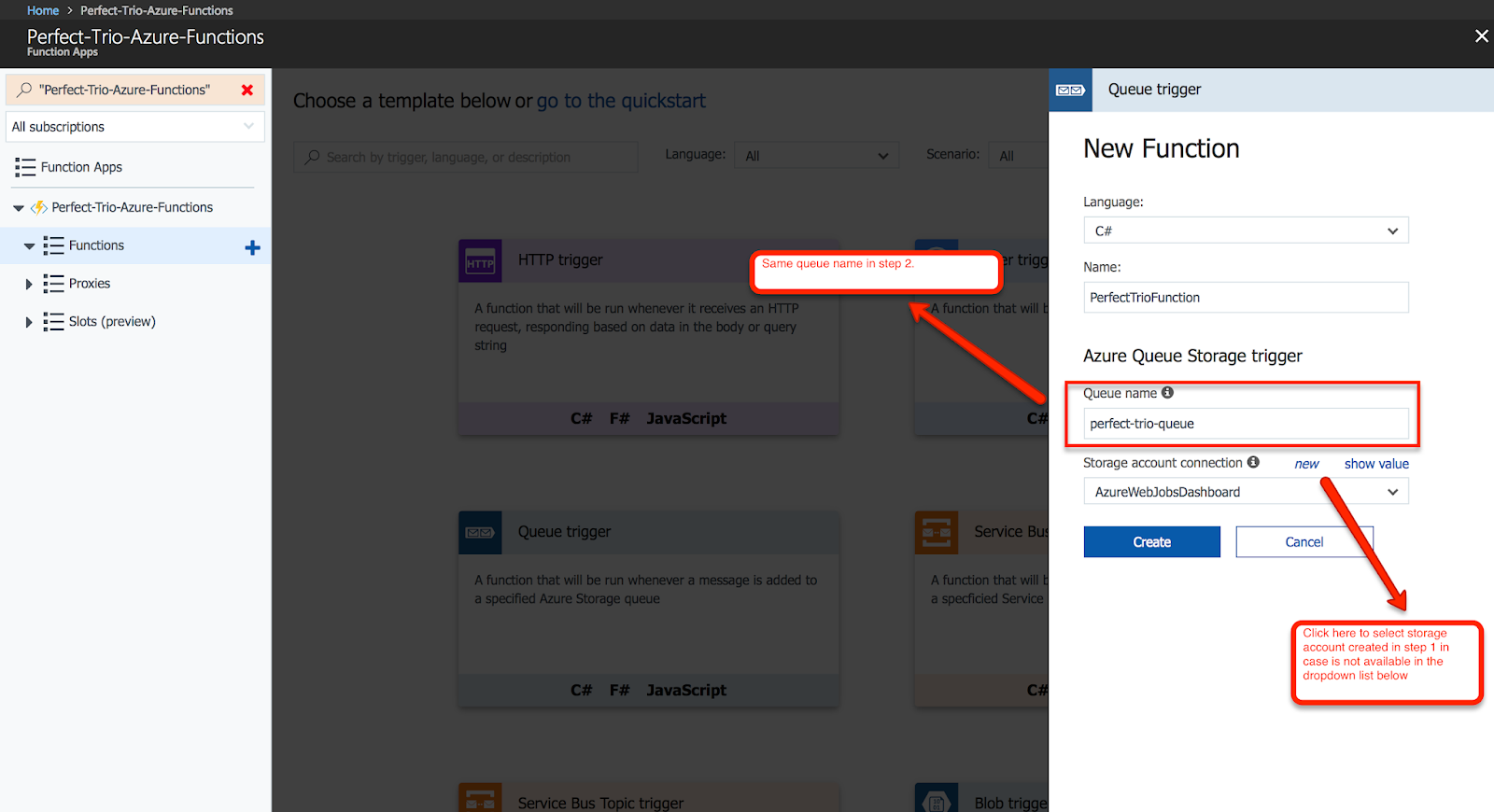Image resolution: width=1494 pixels, height=812 pixels.
Task: Click the Service Bus template icon
Action: click(937, 532)
